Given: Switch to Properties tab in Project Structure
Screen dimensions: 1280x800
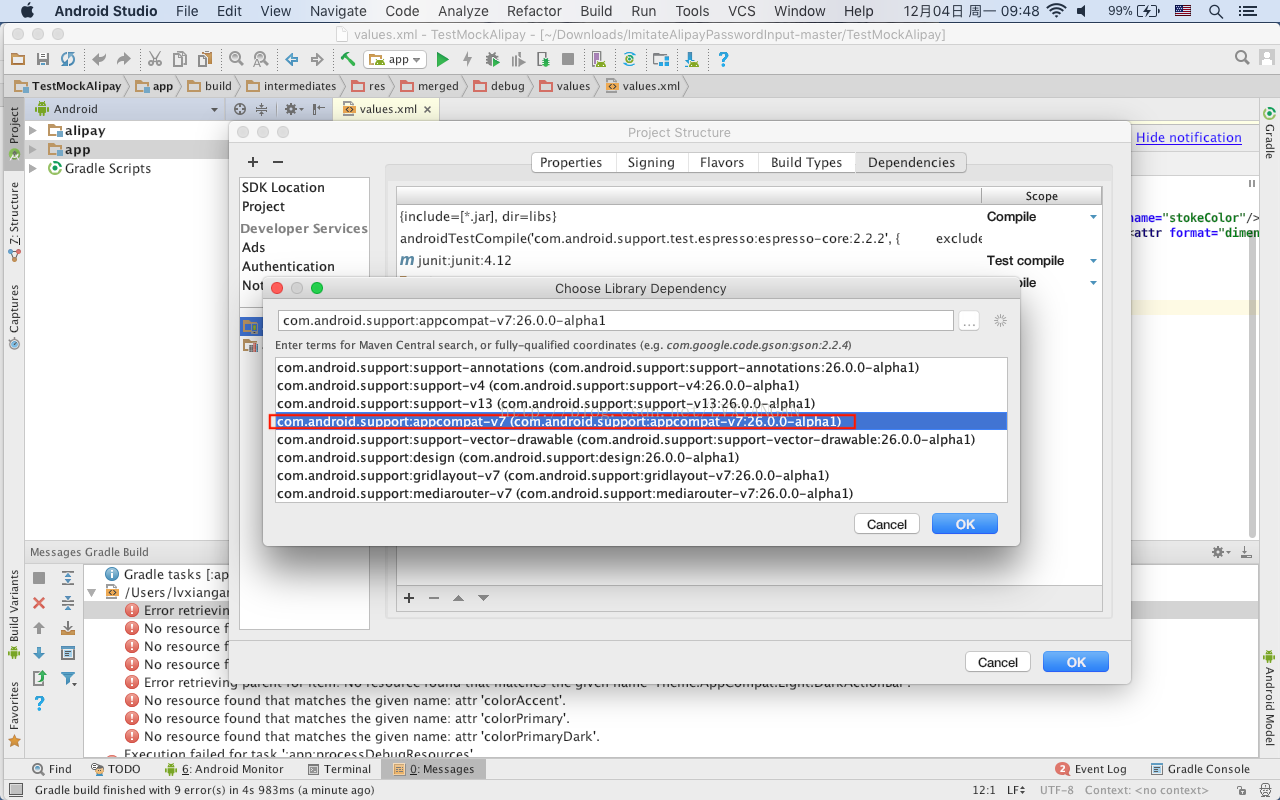Looking at the screenshot, I should tap(571, 162).
